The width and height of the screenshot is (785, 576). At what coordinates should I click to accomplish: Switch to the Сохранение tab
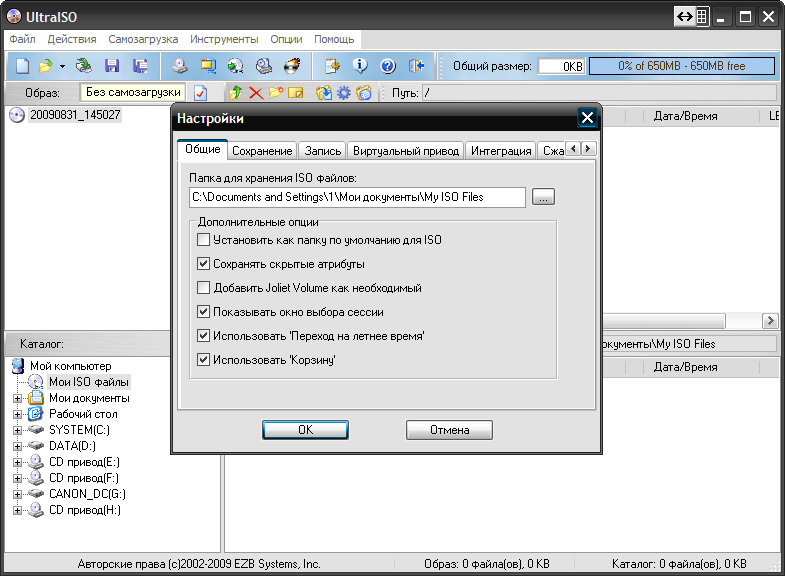coord(262,151)
